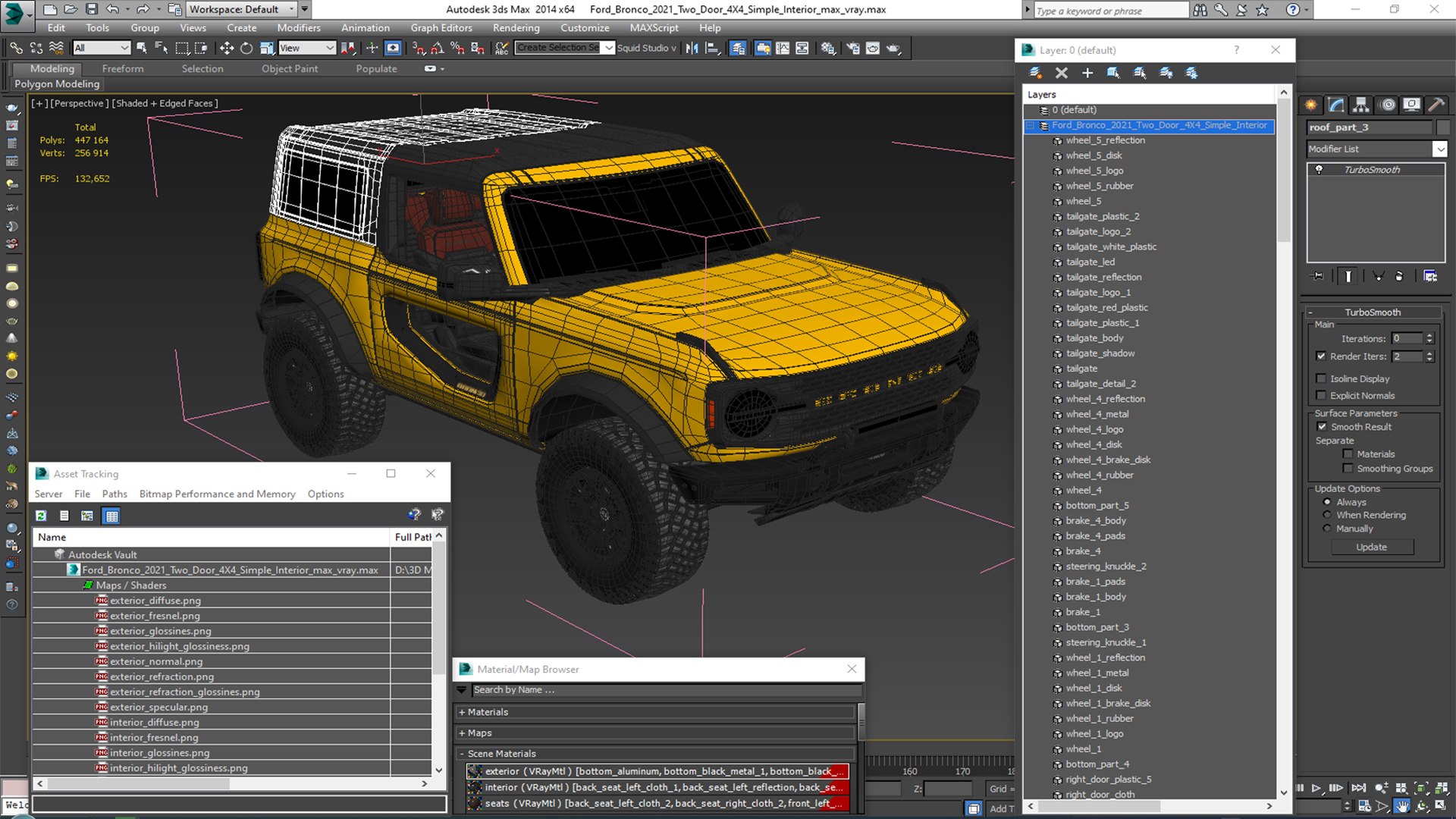Check Separate by Materials checkbox
Screen dimensions: 1456x819
[x=1348, y=454]
